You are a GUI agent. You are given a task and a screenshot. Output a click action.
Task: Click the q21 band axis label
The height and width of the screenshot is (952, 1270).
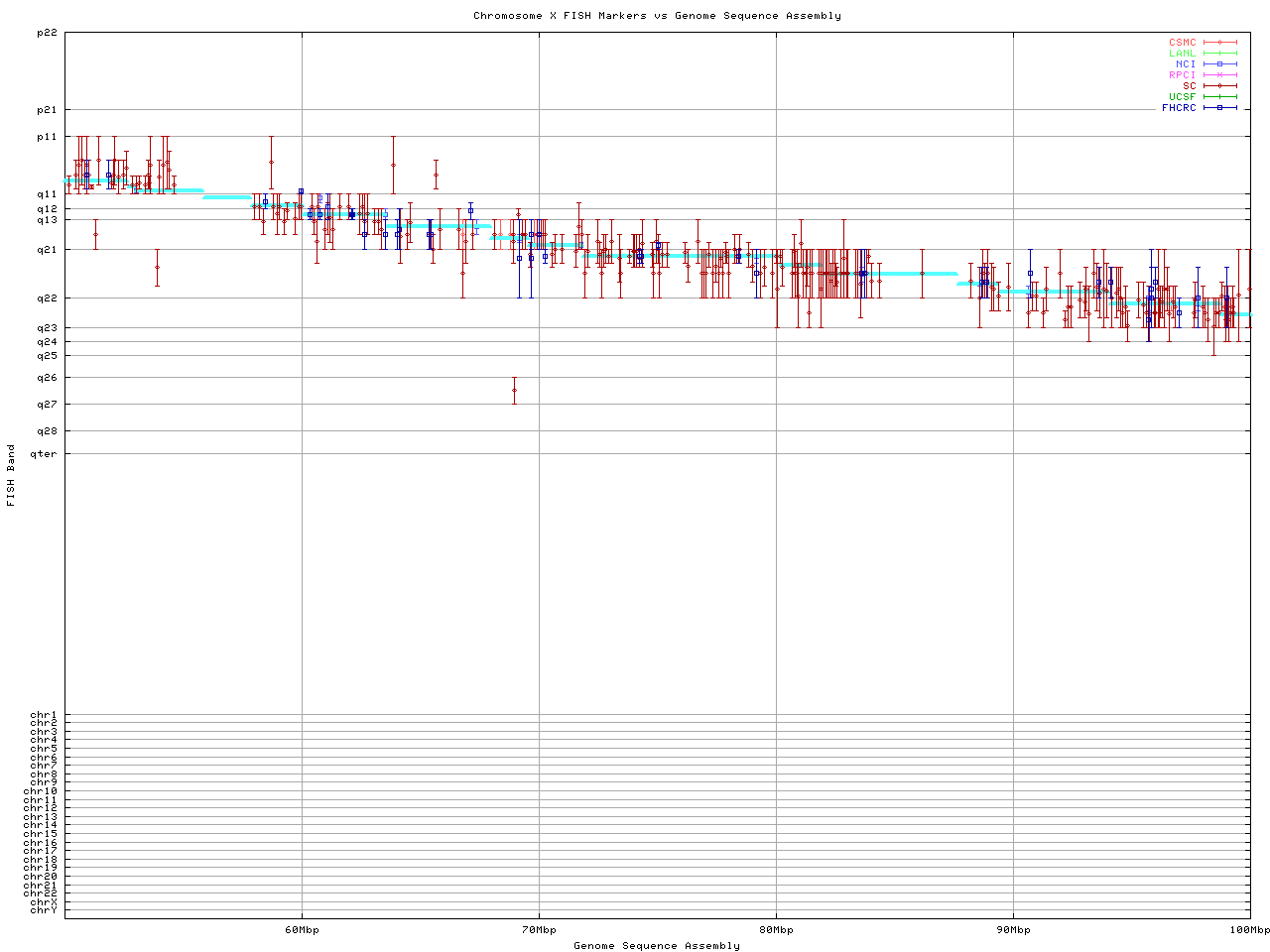click(47, 250)
